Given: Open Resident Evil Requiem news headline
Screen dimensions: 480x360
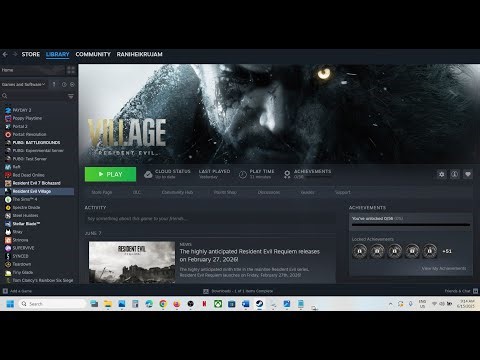Looking at the screenshot, I should click(250, 255).
